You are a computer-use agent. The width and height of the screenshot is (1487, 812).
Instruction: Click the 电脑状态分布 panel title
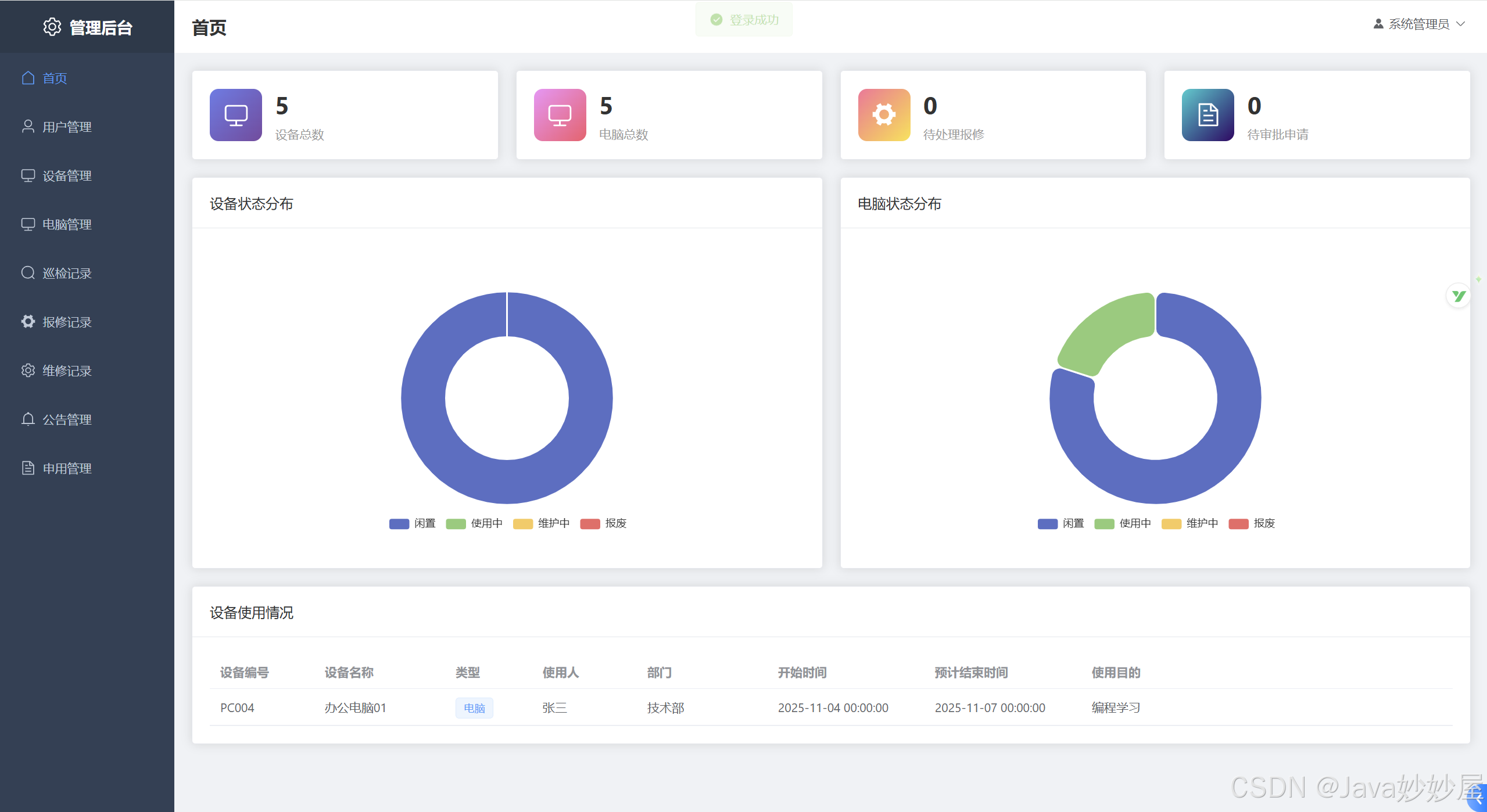coord(900,204)
